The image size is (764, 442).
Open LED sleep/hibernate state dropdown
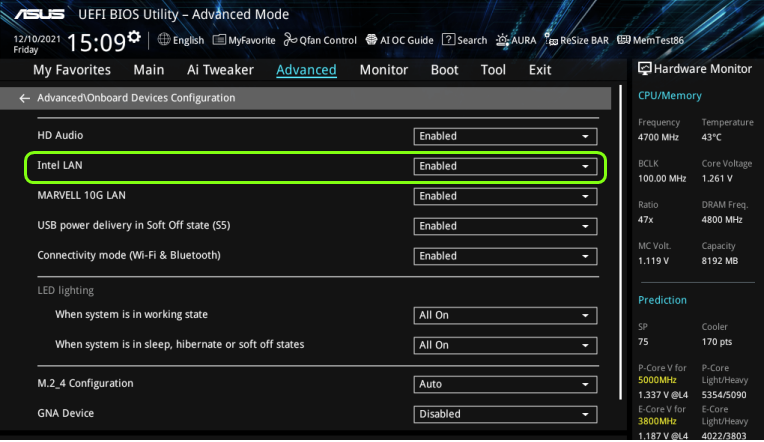click(505, 346)
